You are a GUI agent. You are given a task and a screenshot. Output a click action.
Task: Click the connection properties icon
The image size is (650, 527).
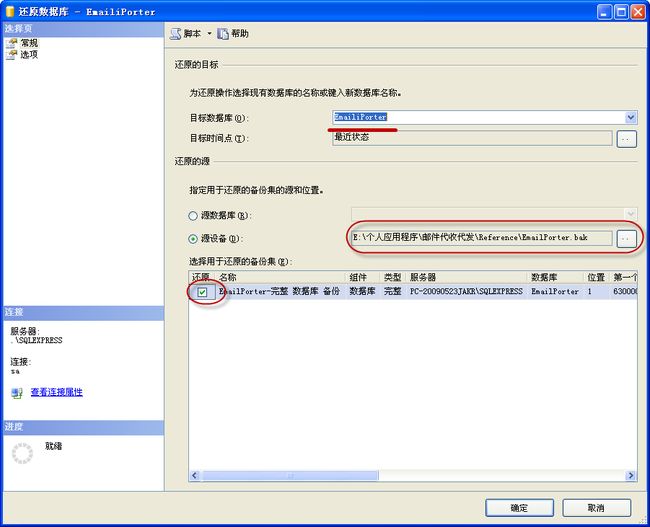17,393
